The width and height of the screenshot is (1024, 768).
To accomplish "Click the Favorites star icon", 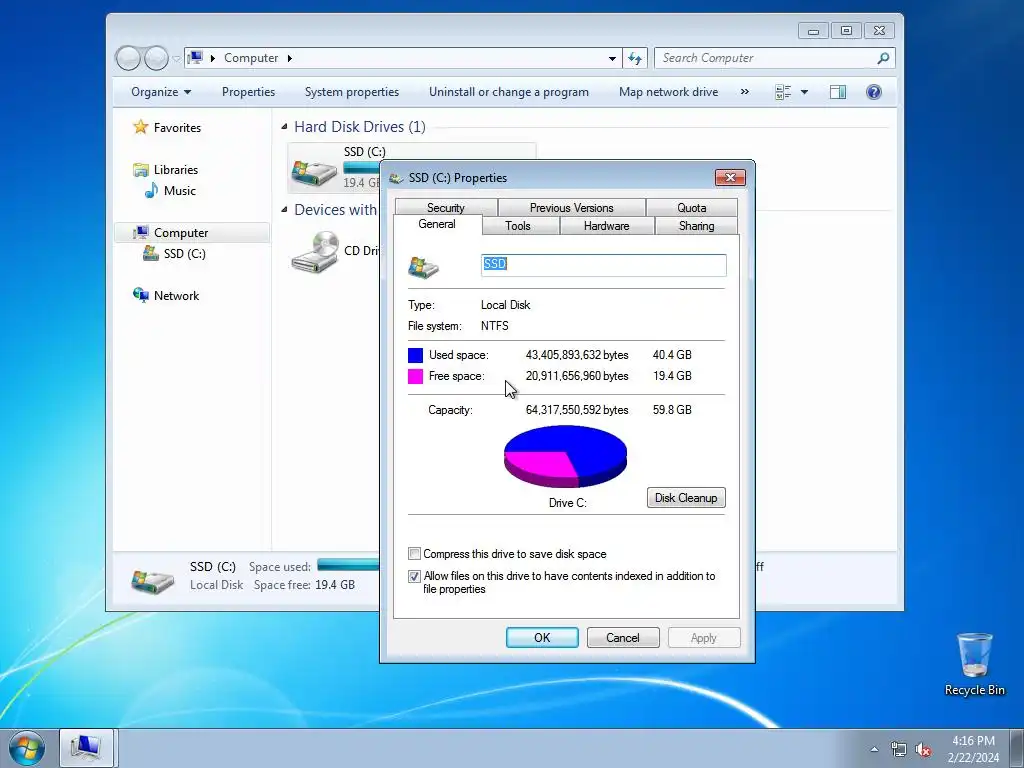I will [140, 127].
